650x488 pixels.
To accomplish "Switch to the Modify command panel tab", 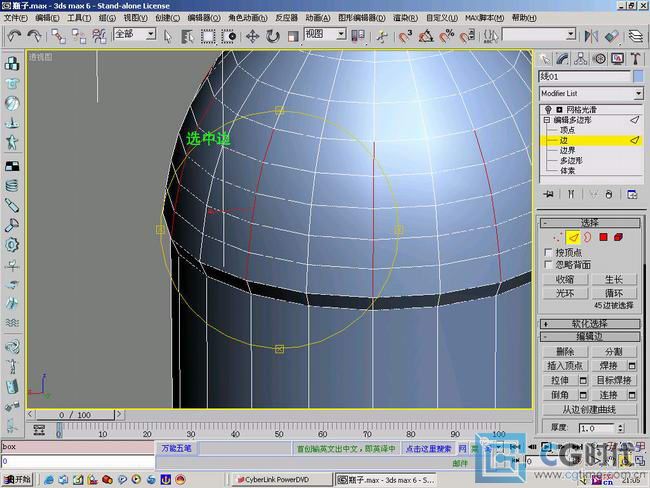I will pyautogui.click(x=563, y=59).
